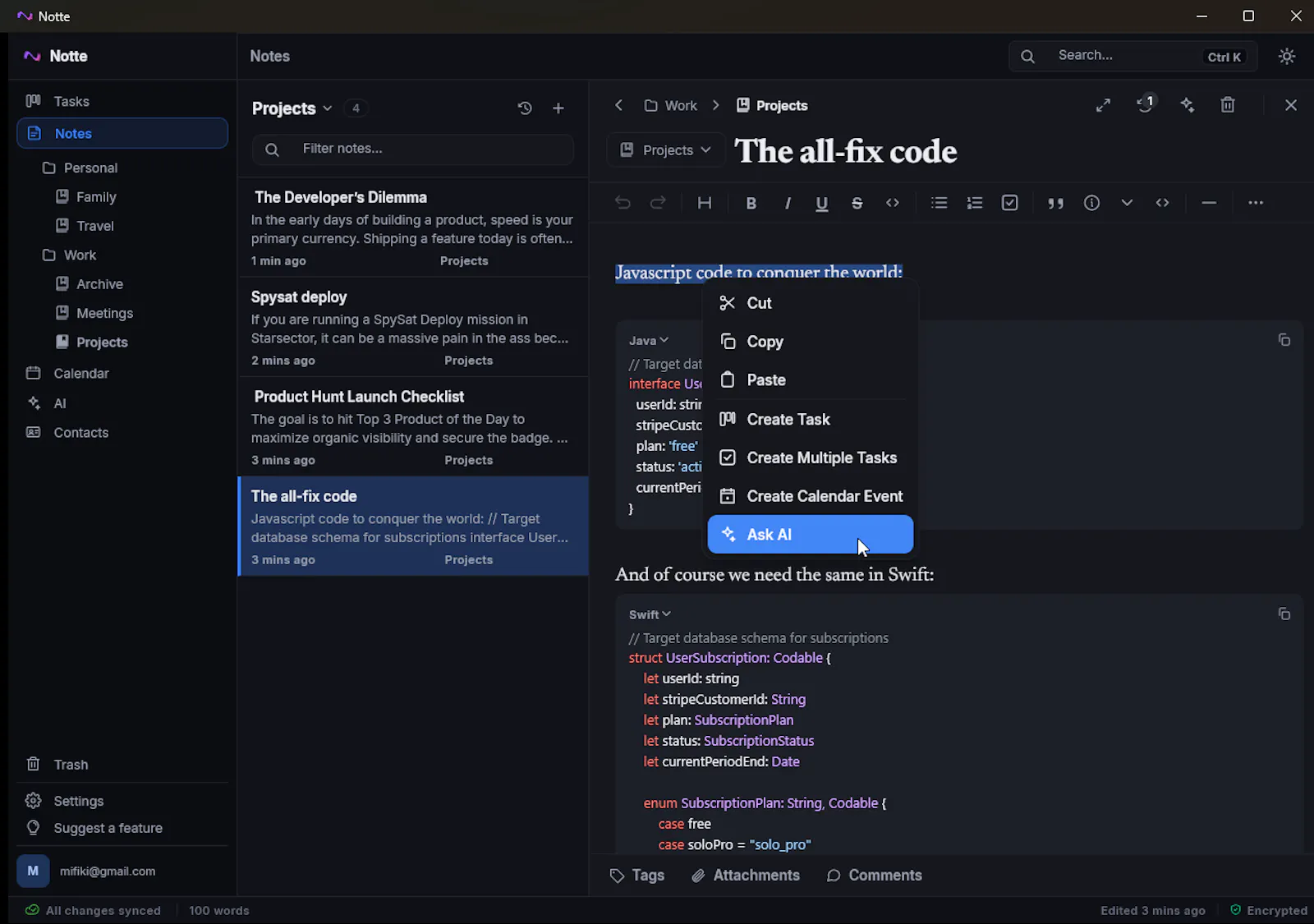1314x924 pixels.
Task: Open Trash in the sidebar
Action: (x=122, y=765)
